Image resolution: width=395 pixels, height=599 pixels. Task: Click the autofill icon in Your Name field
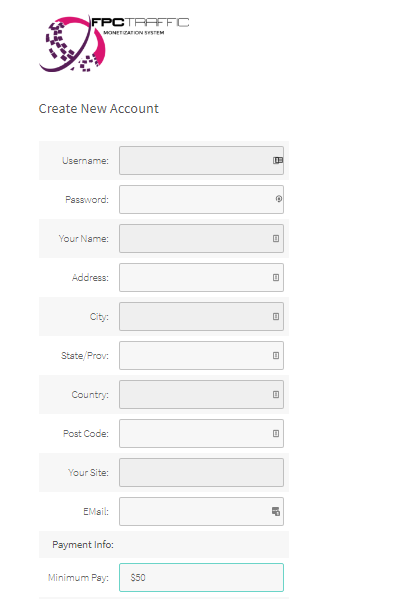click(x=276, y=238)
